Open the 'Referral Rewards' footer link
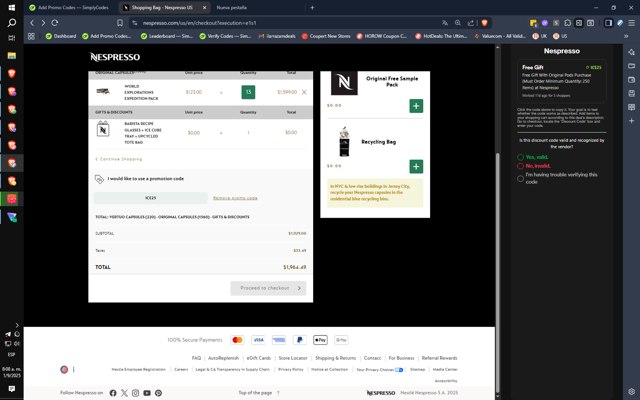The height and width of the screenshot is (400, 640). pyautogui.click(x=439, y=358)
